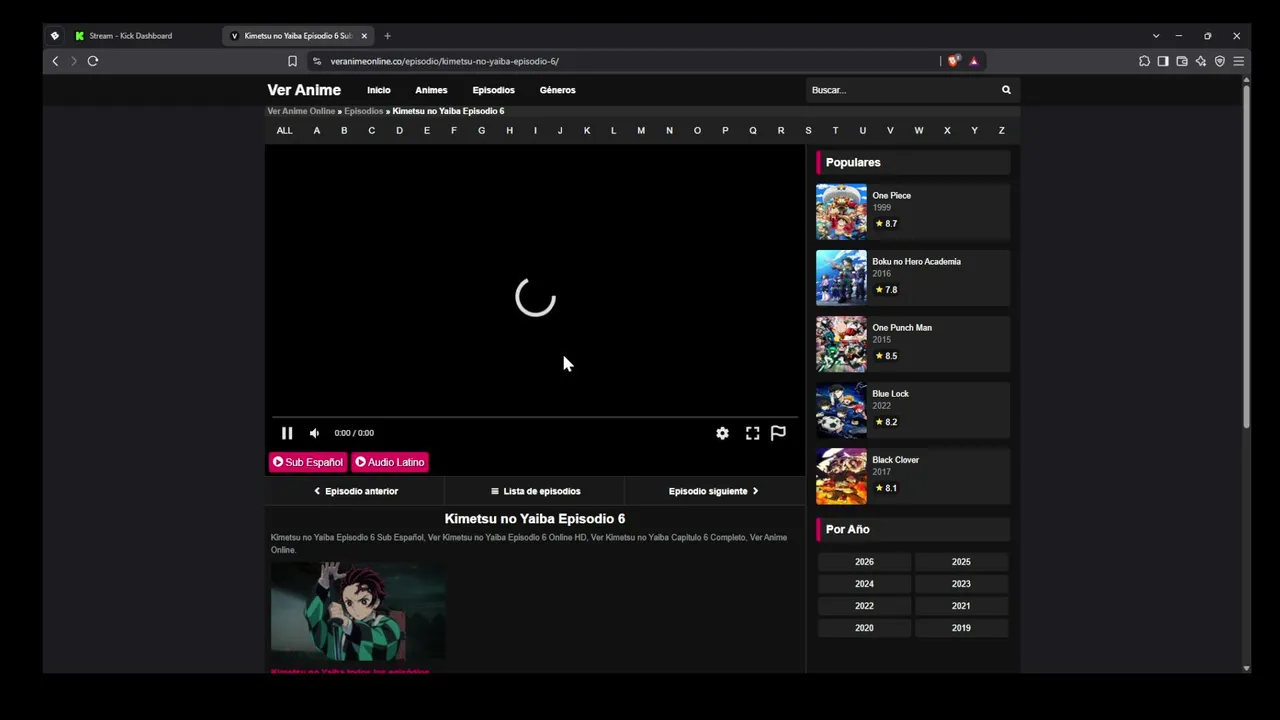Click the address bar URL

444,61
